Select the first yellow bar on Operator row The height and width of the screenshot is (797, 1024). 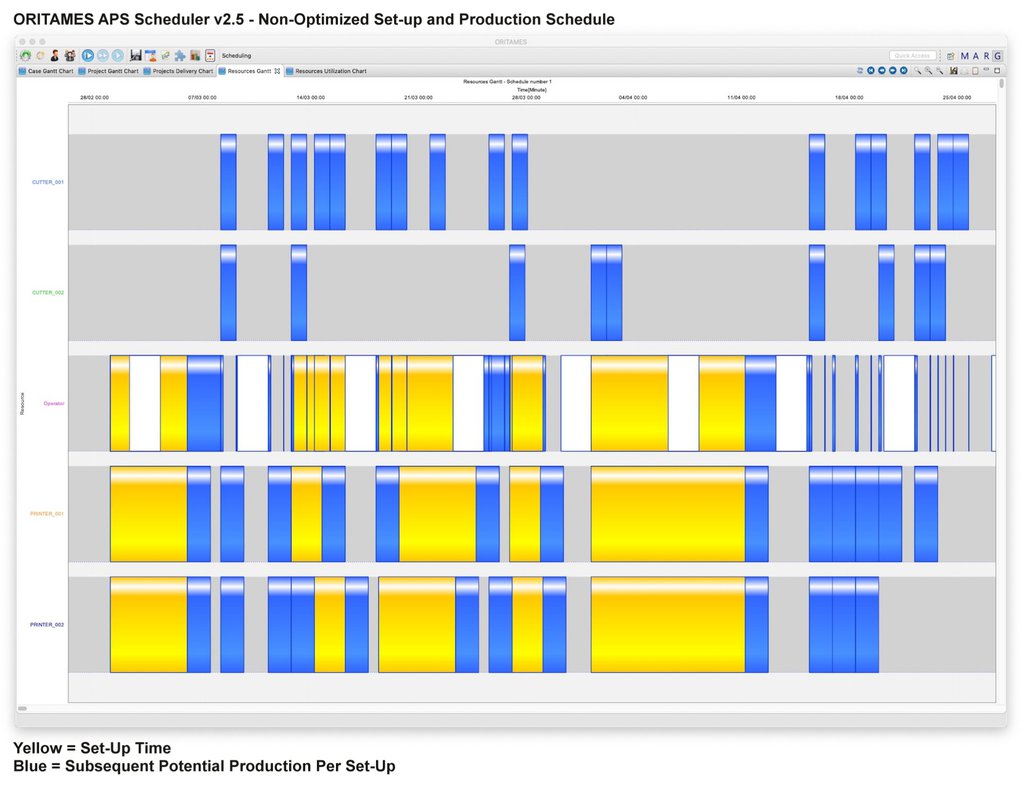(120, 404)
